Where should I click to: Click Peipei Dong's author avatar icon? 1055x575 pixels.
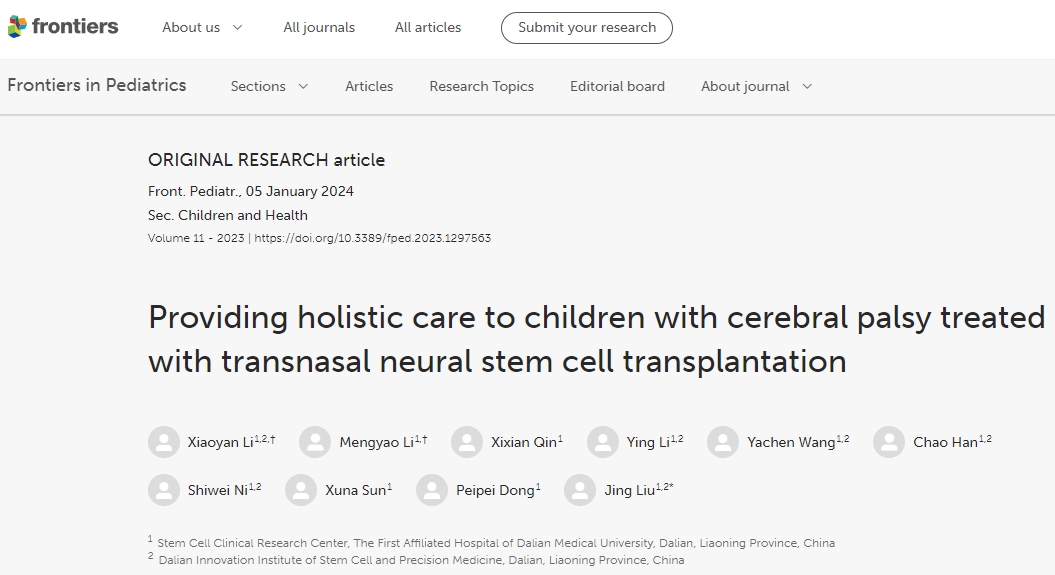pos(432,490)
